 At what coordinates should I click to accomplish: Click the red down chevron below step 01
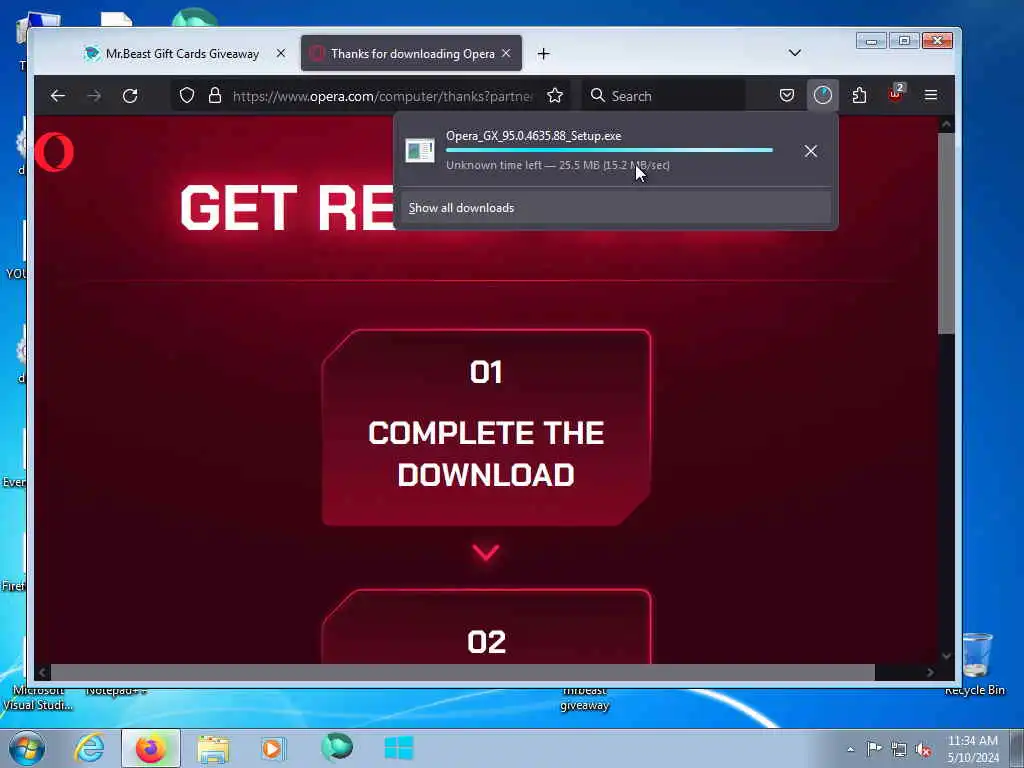[x=486, y=552]
